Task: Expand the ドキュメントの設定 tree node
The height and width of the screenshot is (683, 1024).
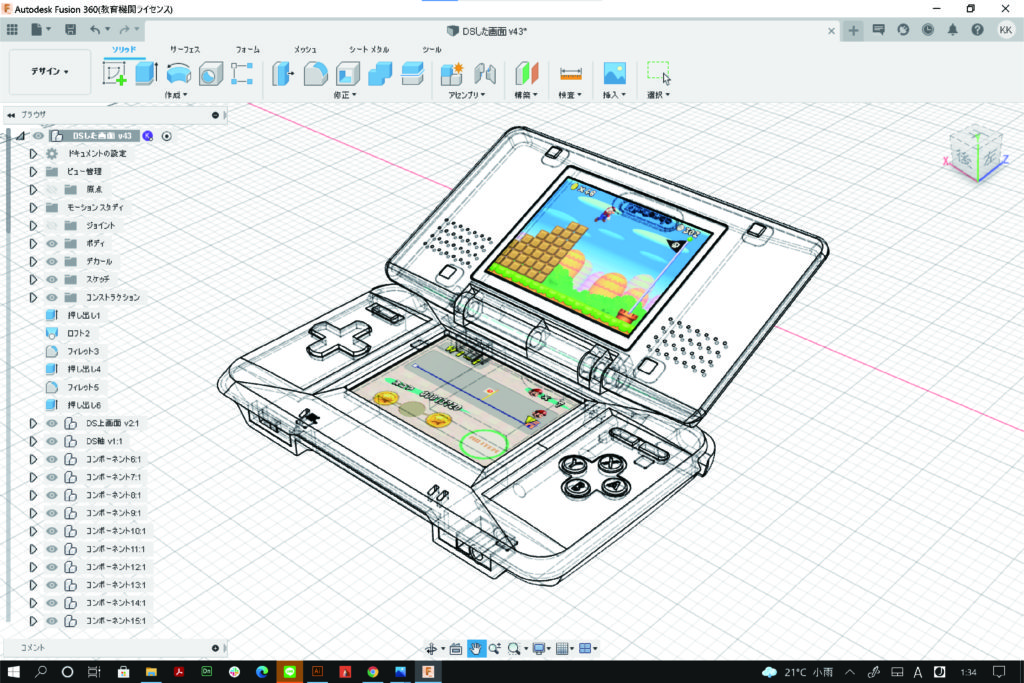Action: (32, 154)
